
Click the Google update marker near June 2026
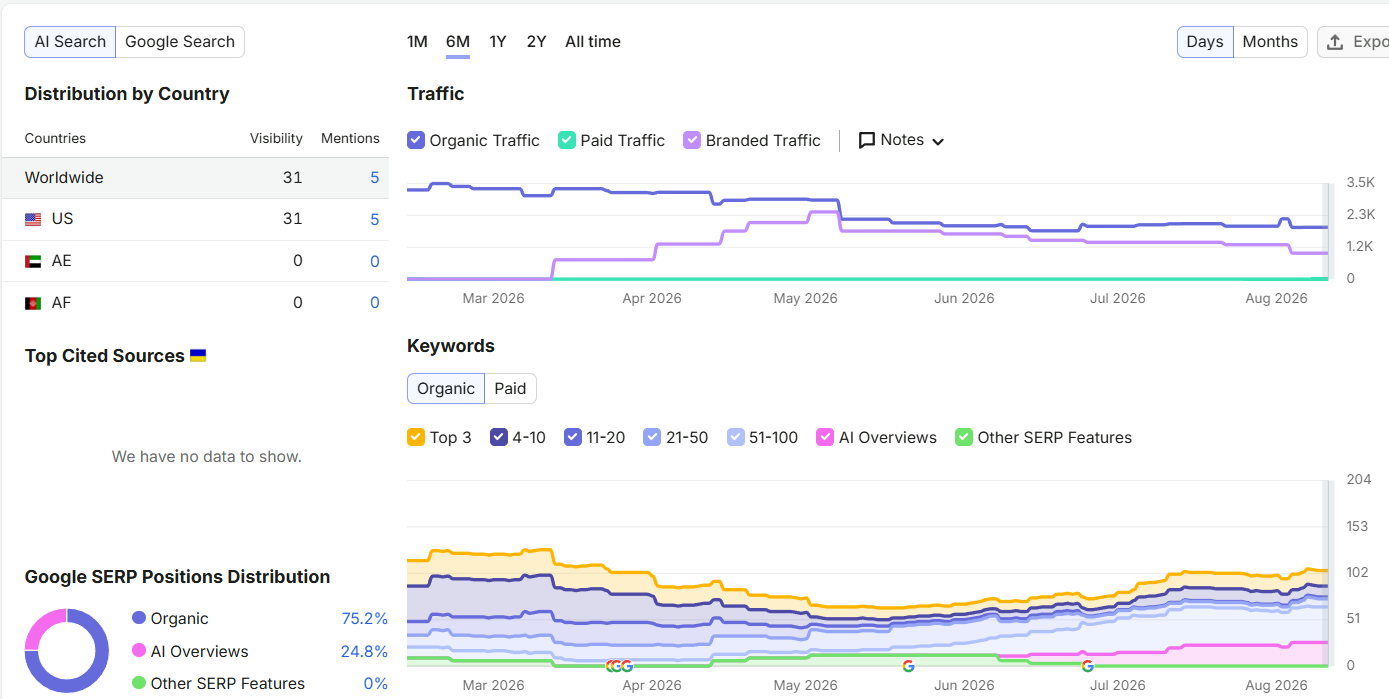click(x=908, y=665)
